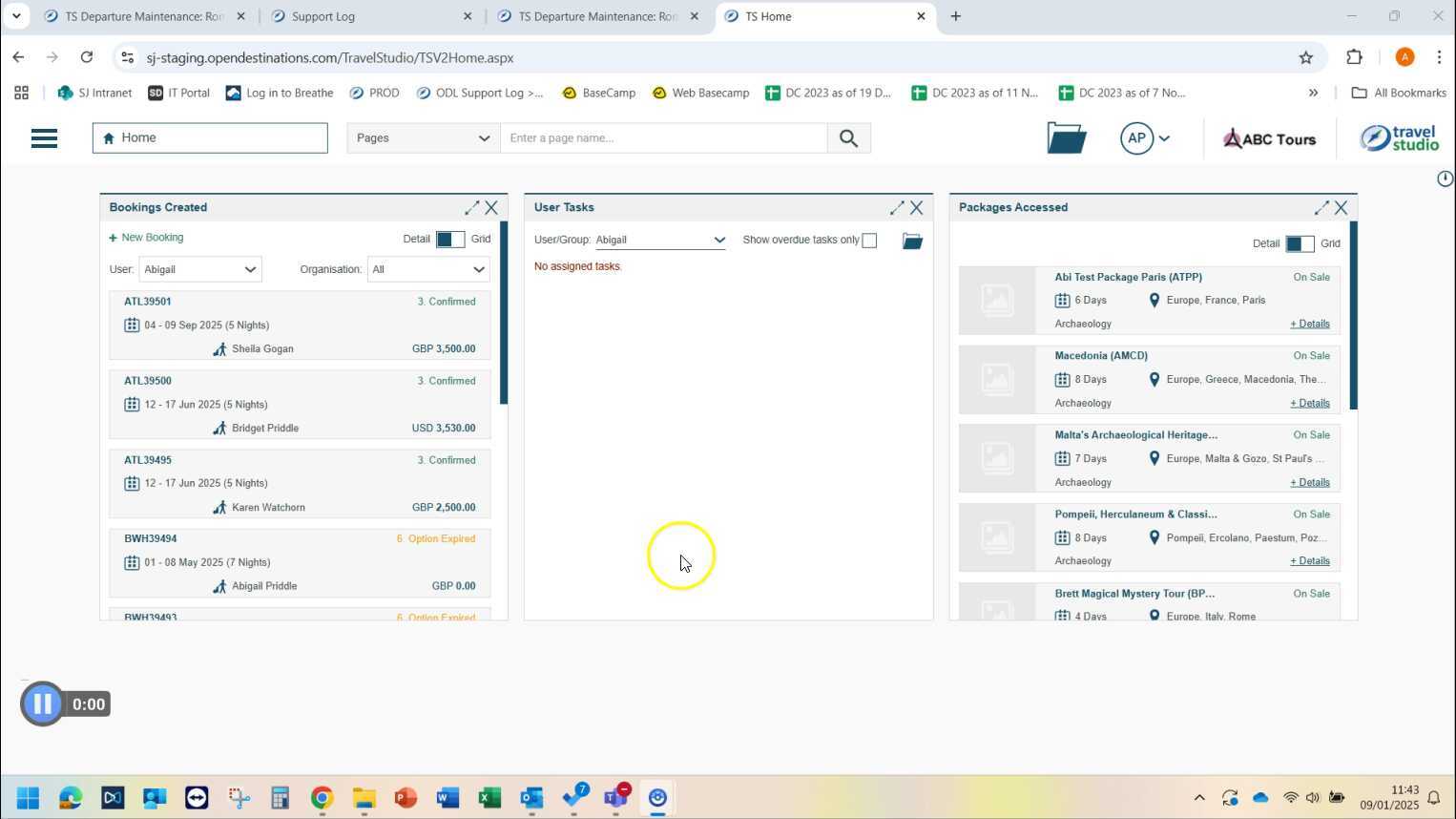1456x819 pixels.
Task: Open the hamburger main menu
Action: pos(44,138)
